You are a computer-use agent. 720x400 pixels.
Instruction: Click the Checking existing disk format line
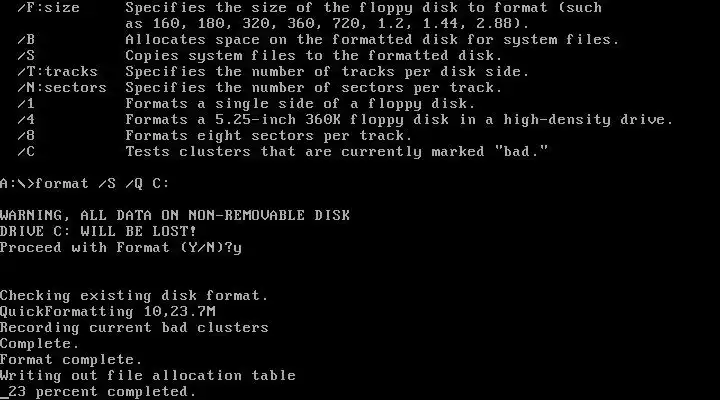click(134, 295)
